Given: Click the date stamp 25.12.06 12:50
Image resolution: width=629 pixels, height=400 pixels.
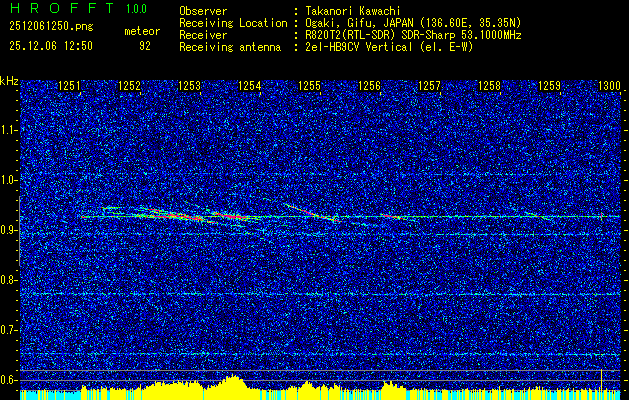Looking at the screenshot, I should 51,46.
